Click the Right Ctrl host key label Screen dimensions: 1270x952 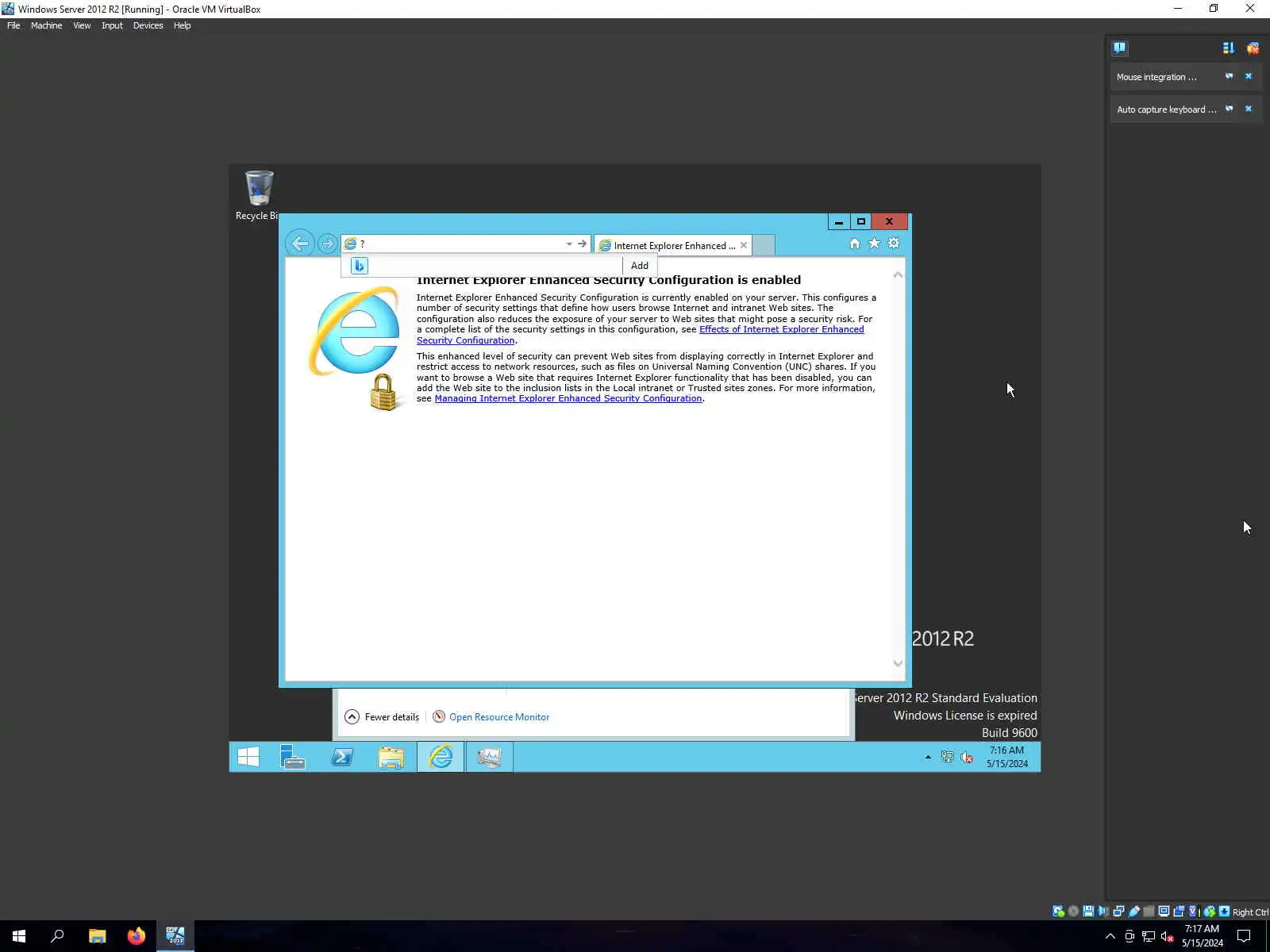pyautogui.click(x=1250, y=912)
